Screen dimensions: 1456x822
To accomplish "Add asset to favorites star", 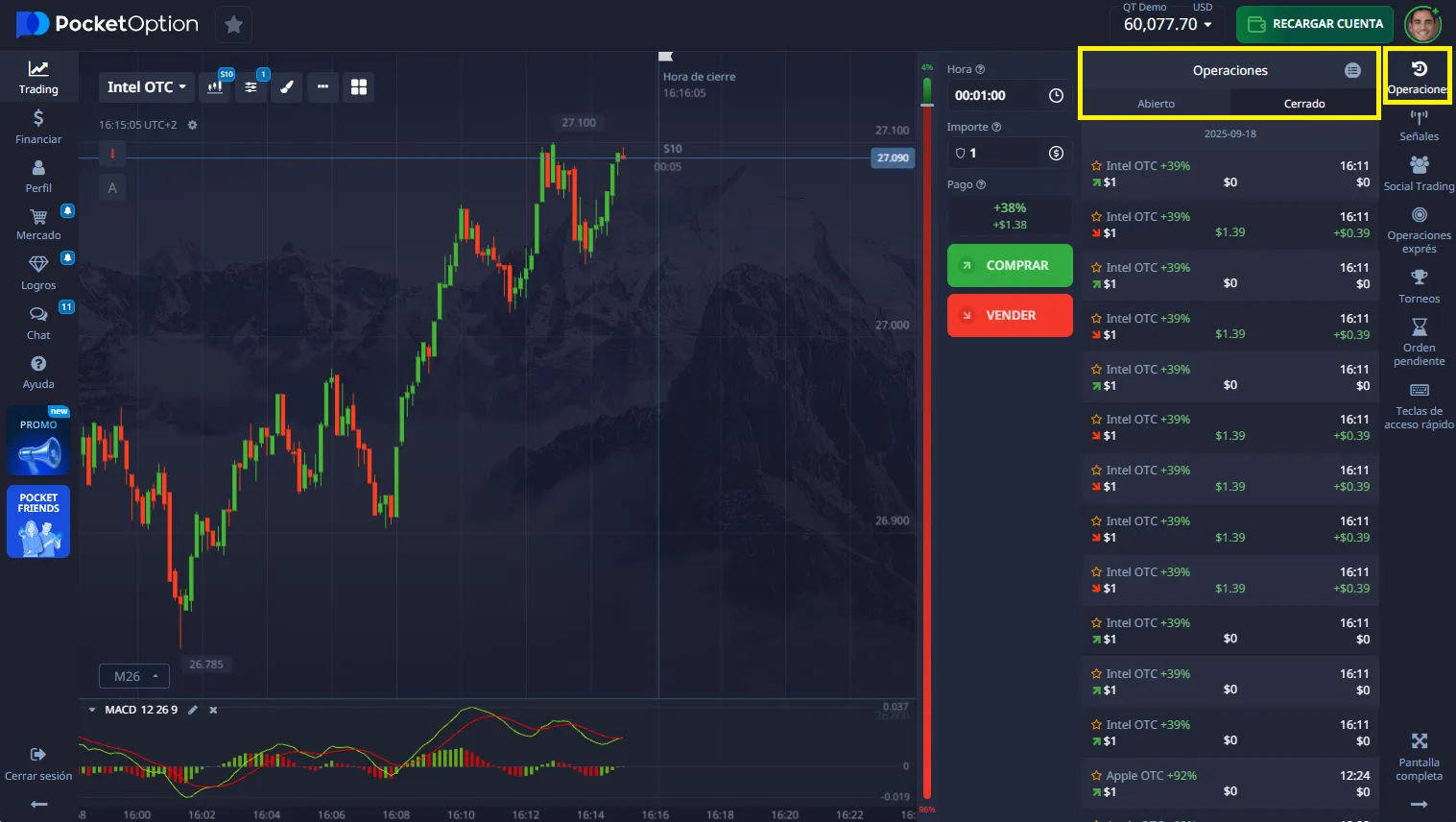I will [x=233, y=25].
